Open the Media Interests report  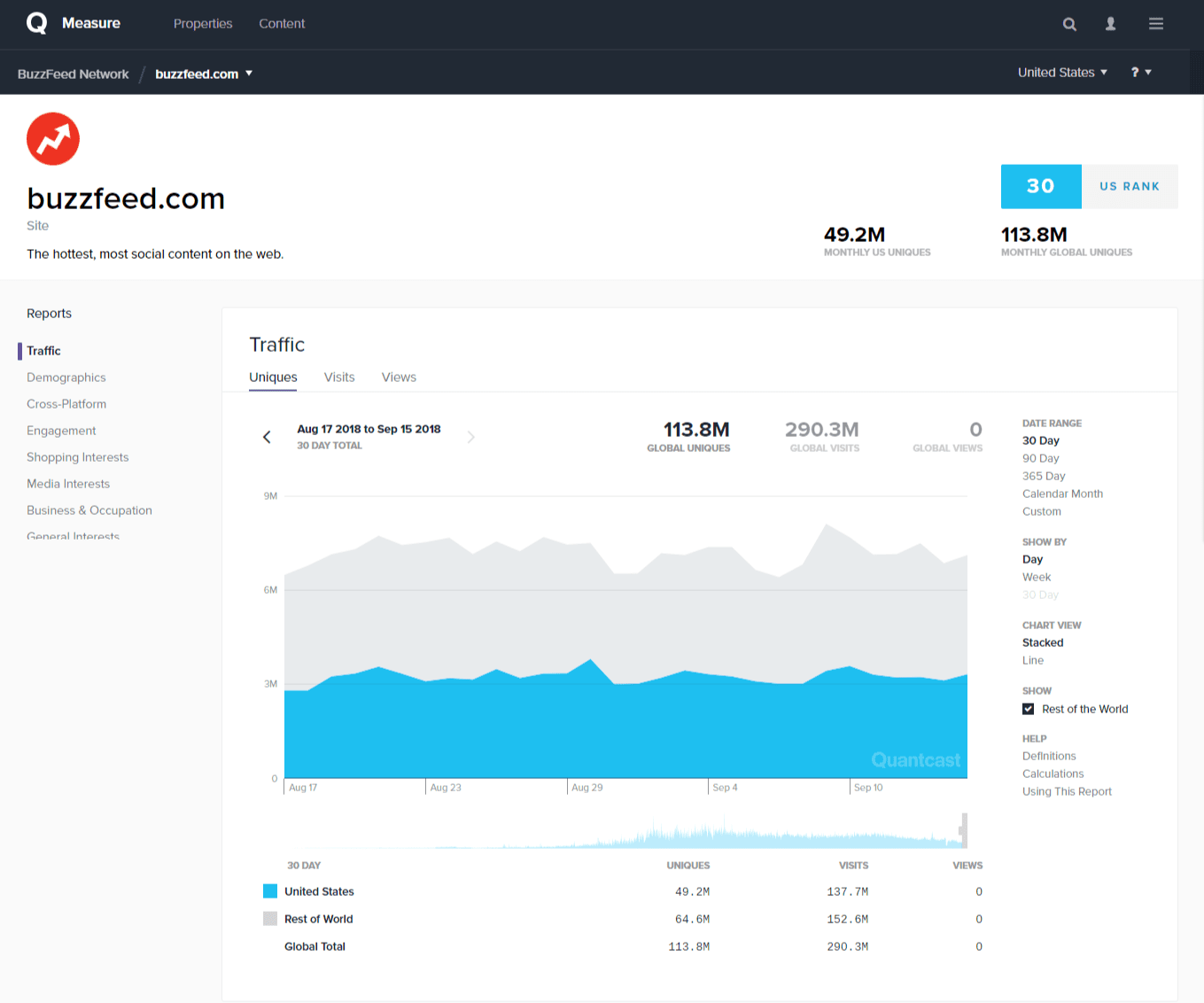(x=68, y=484)
